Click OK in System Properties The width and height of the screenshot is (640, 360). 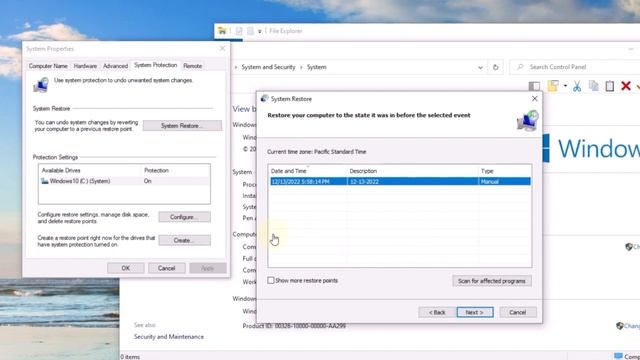click(126, 268)
